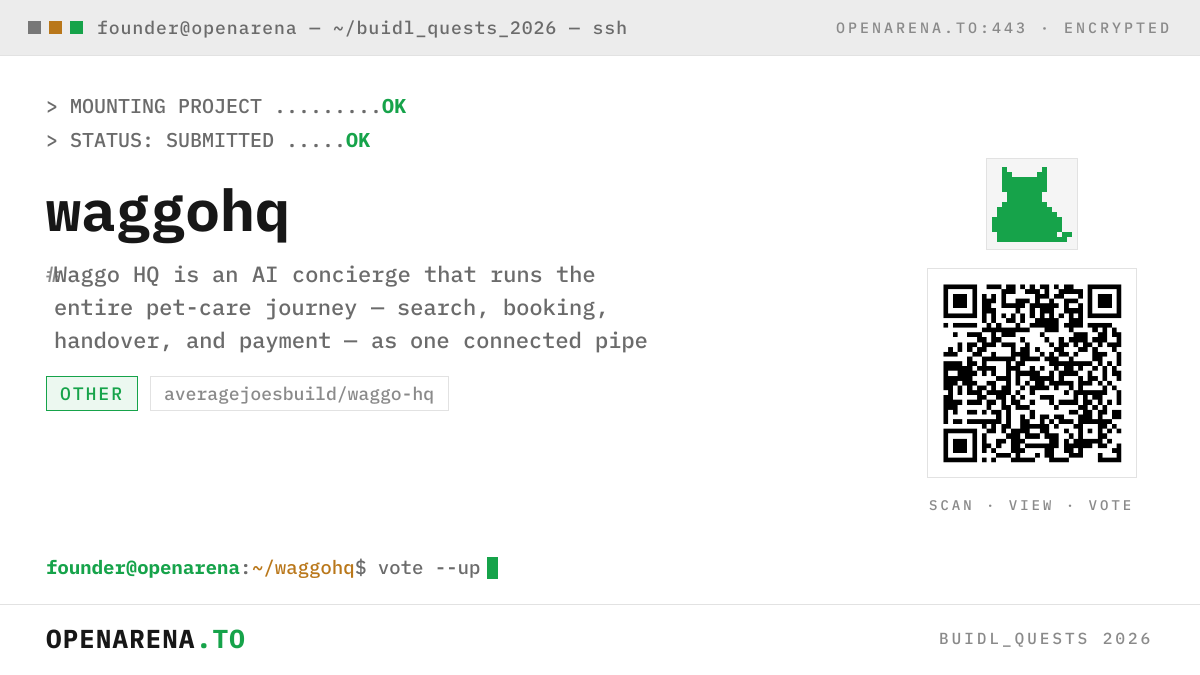Image resolution: width=1200 pixels, height=675 pixels.
Task: Click the ~/waggohq path in prompt
Action: pos(303,568)
